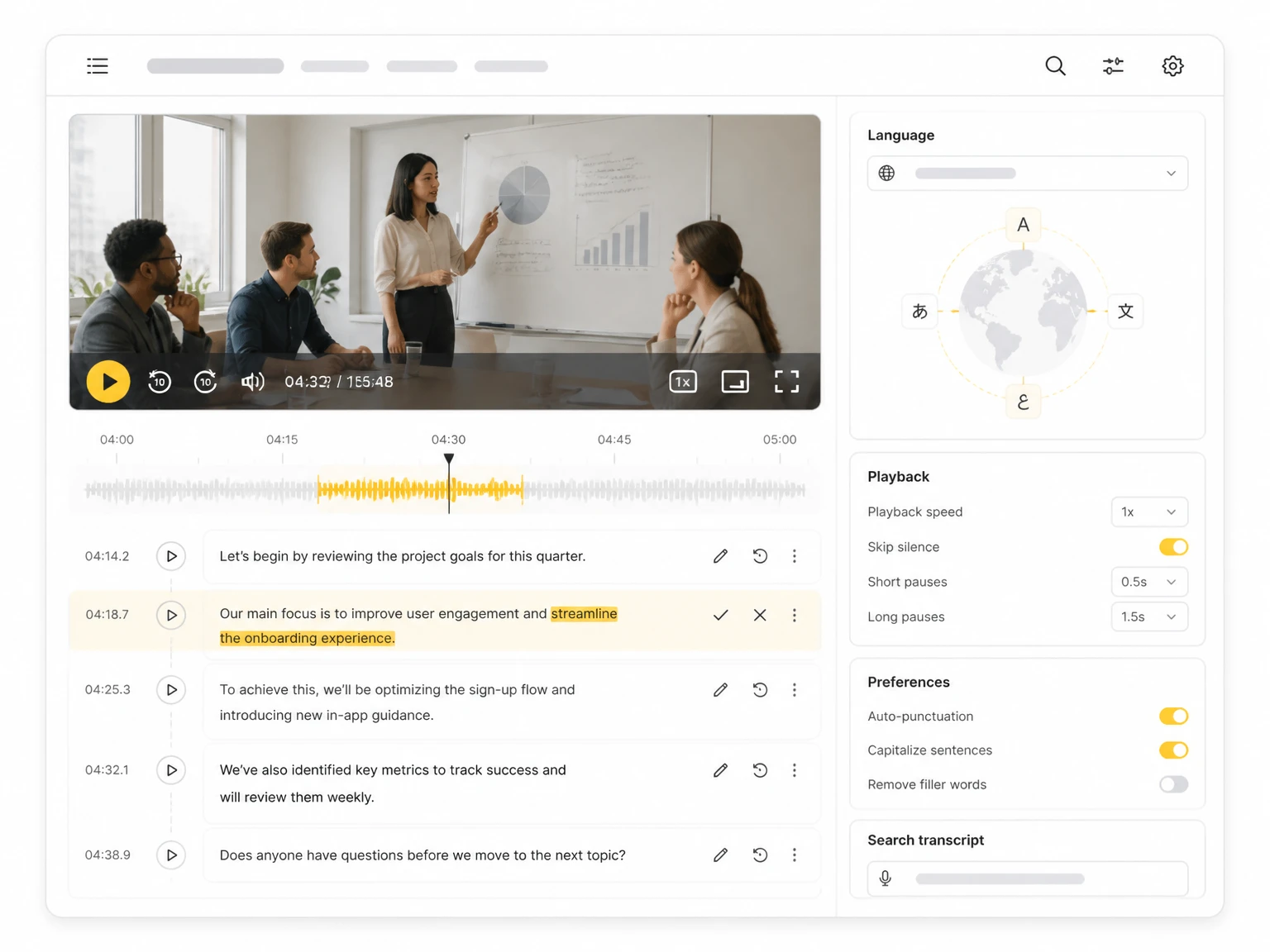Click the Search transcript input field
The height and width of the screenshot is (952, 1270).
1028,879
